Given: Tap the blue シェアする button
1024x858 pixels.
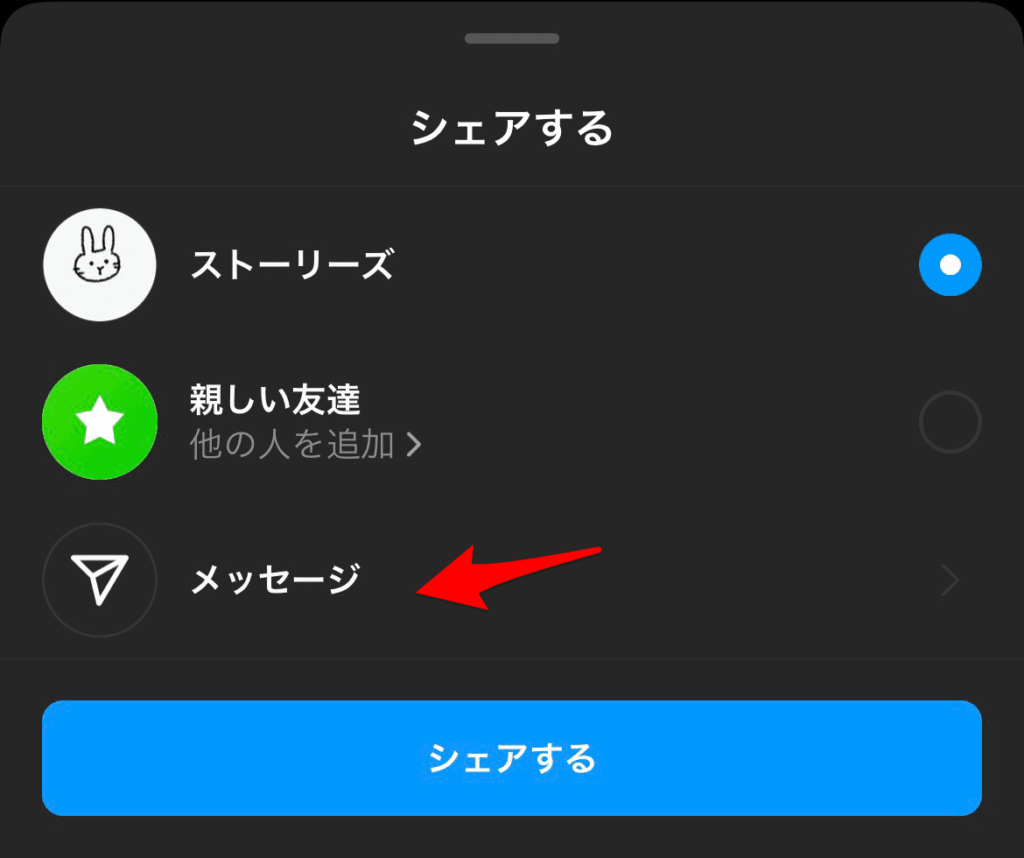Looking at the screenshot, I should coord(512,758).
